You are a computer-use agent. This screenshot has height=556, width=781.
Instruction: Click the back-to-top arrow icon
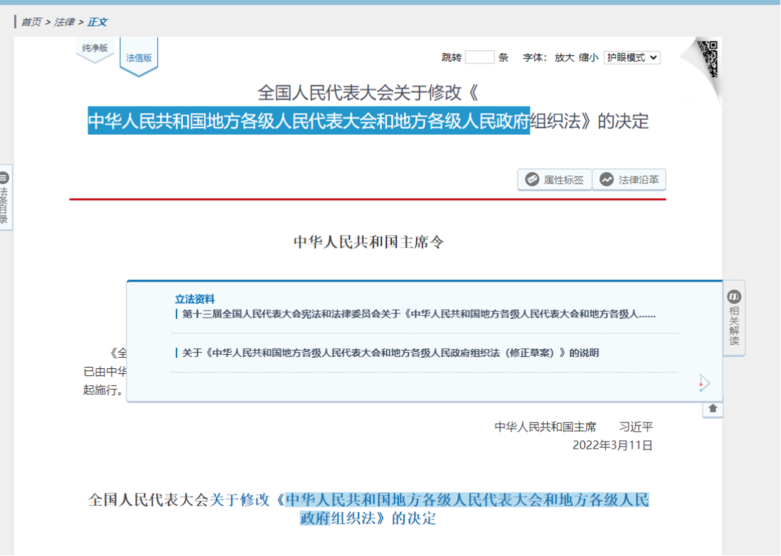point(713,408)
